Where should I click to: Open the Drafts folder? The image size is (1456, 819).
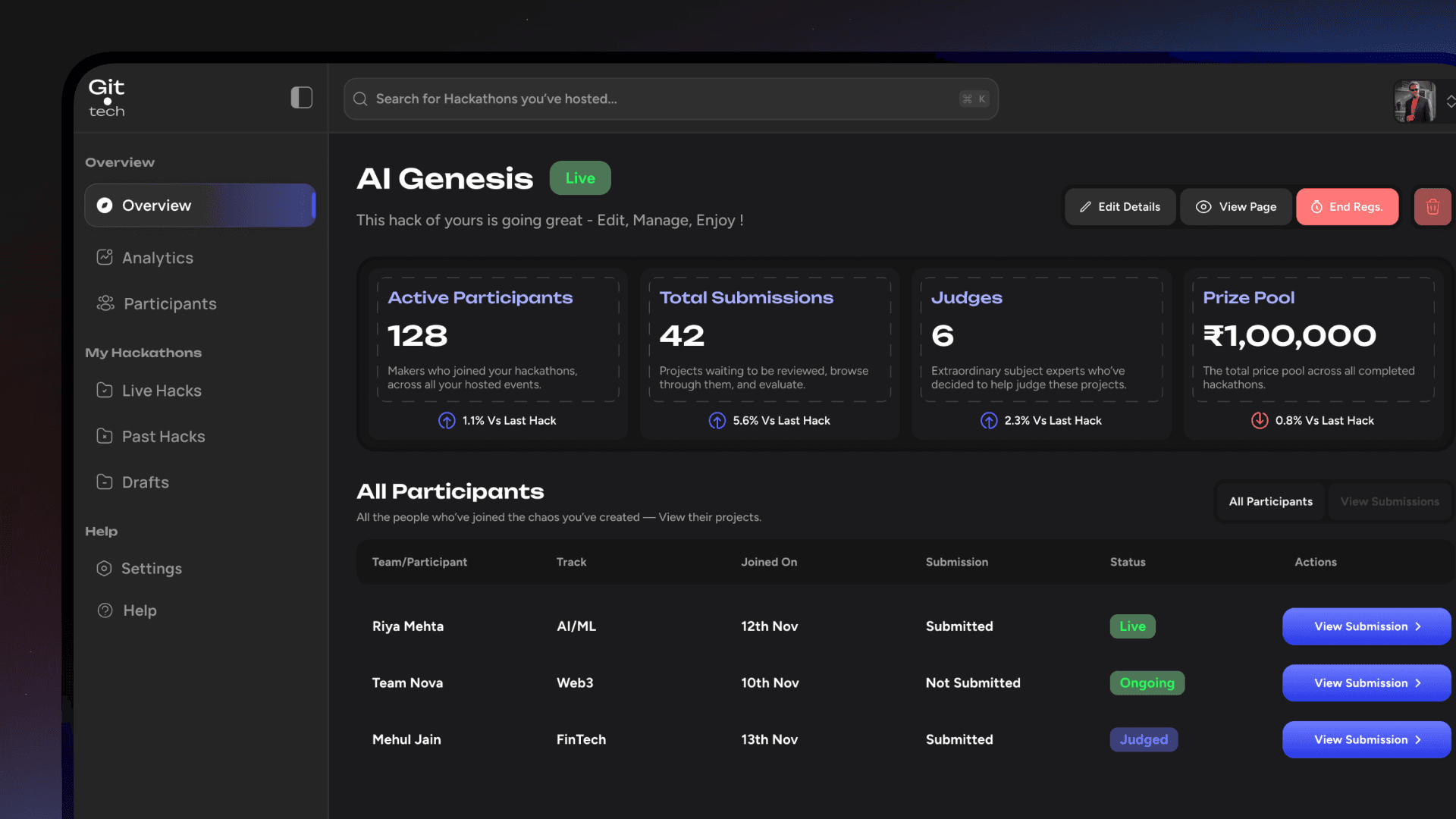[145, 482]
